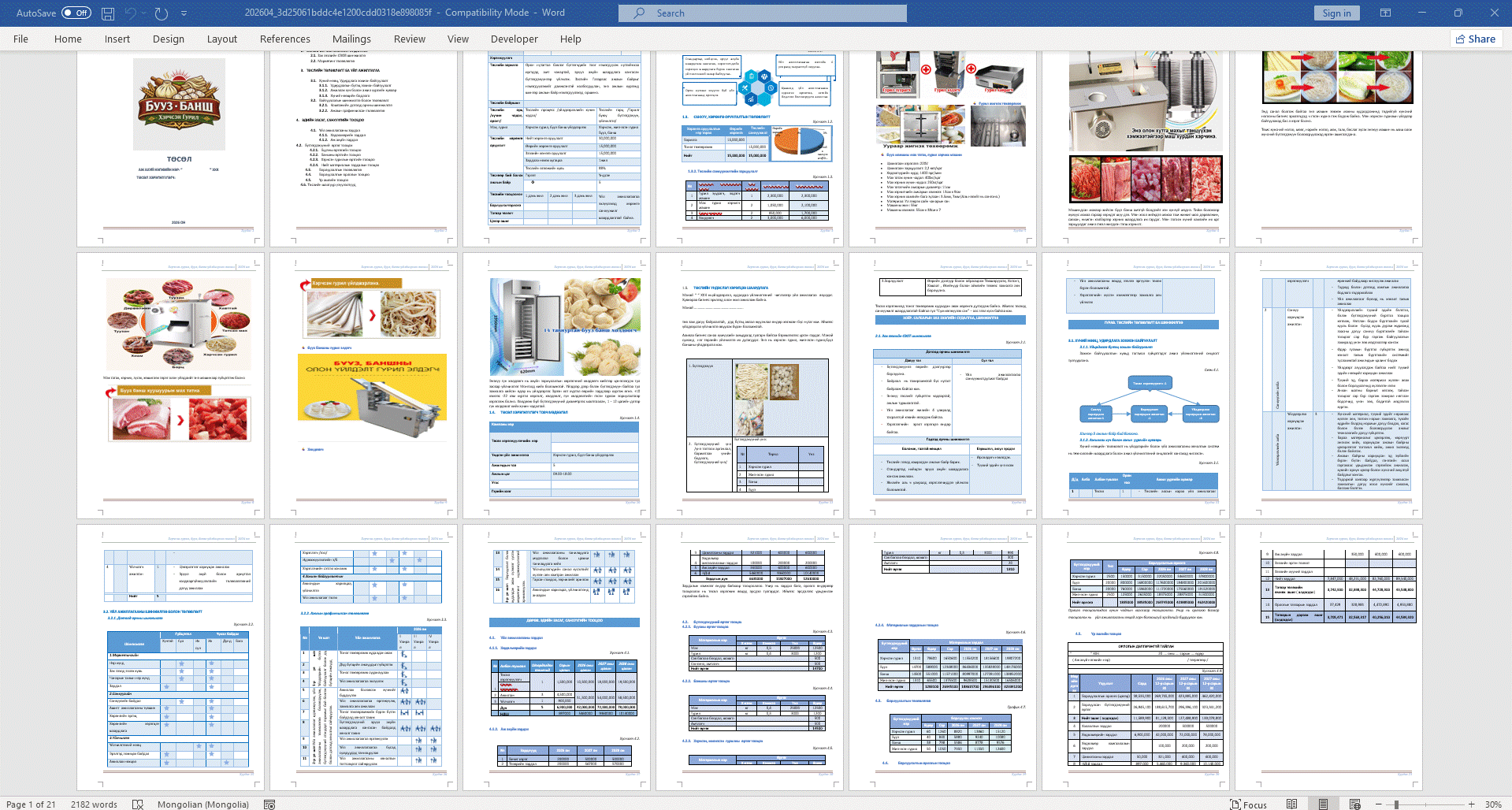1512x810 pixels.
Task: Click the Share button
Action: [1476, 39]
